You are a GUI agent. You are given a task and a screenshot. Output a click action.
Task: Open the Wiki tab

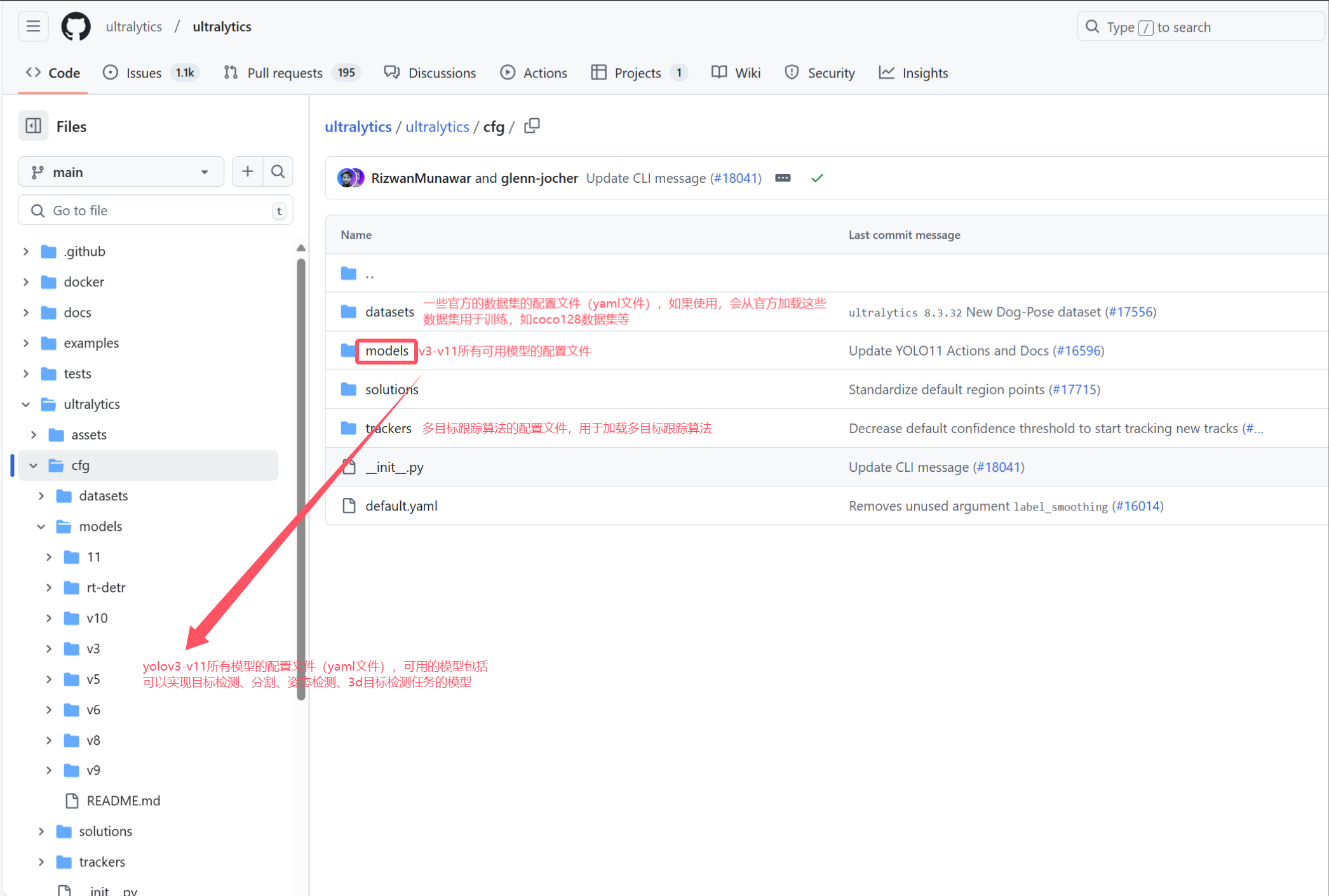click(x=736, y=73)
